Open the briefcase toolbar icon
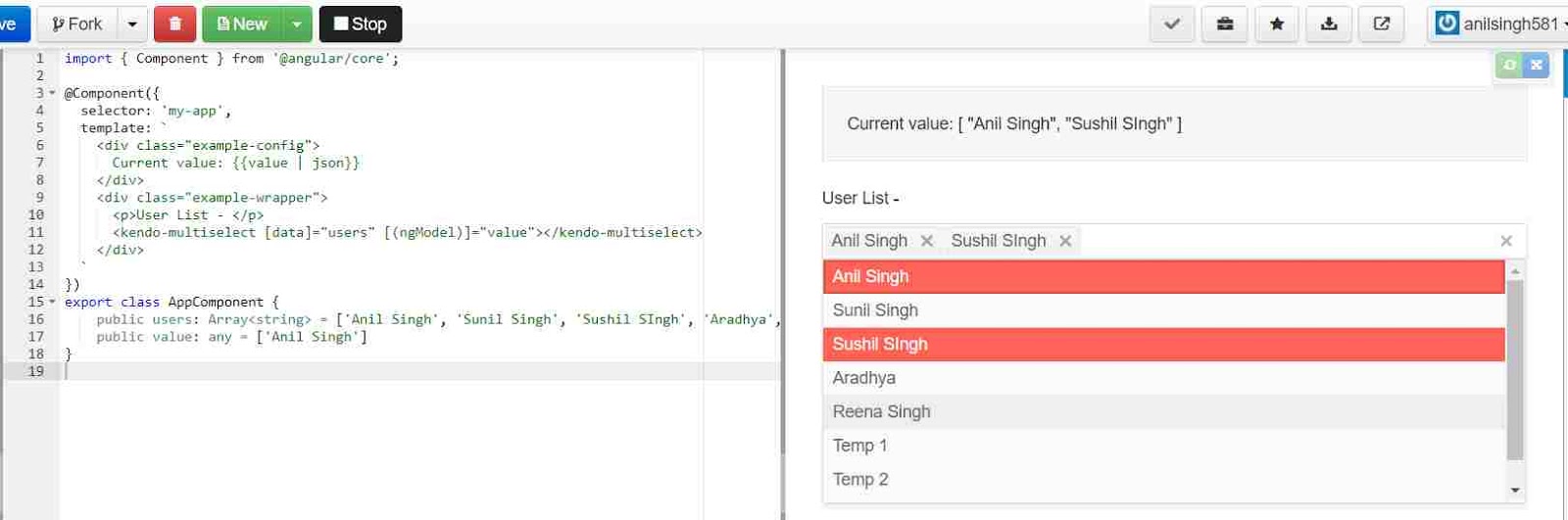Image resolution: width=1568 pixels, height=520 pixels. (x=1225, y=24)
